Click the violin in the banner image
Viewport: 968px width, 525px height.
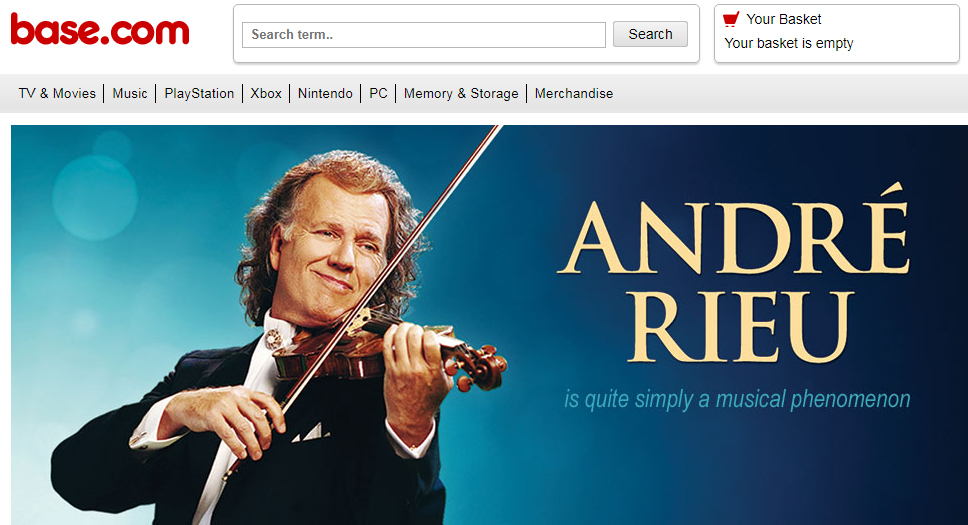390,350
